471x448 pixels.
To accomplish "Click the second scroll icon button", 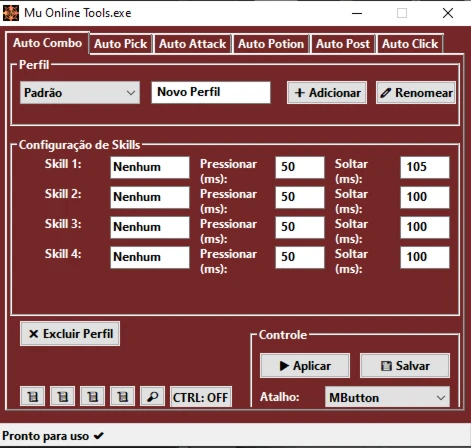I will click(62, 396).
